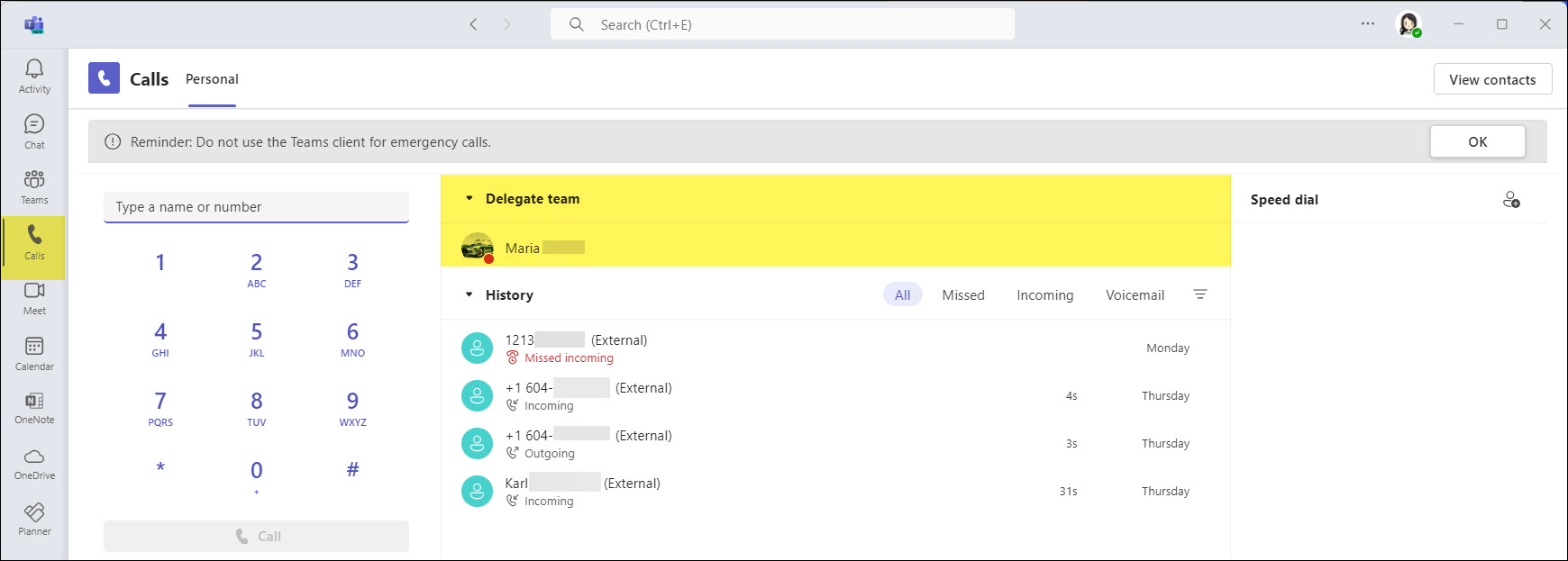Open the Meet video icon
Screen dimensions: 1568x561
click(34, 298)
